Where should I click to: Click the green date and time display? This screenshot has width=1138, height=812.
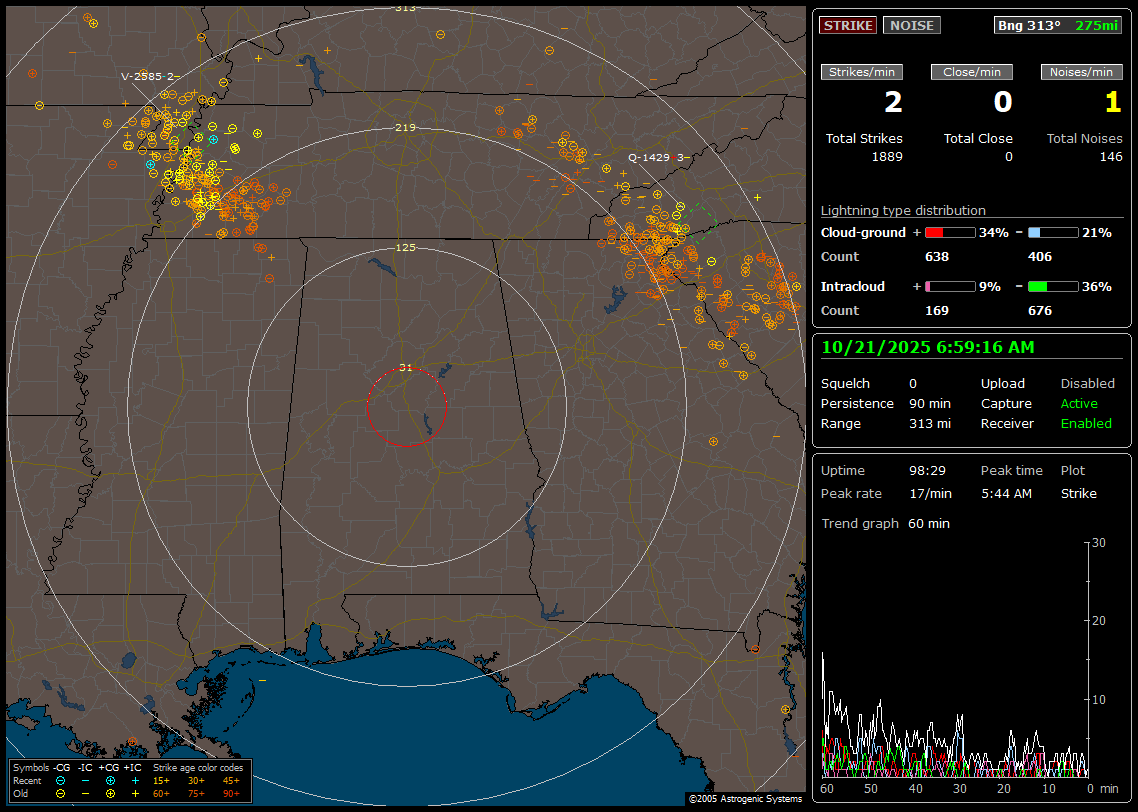tap(927, 347)
